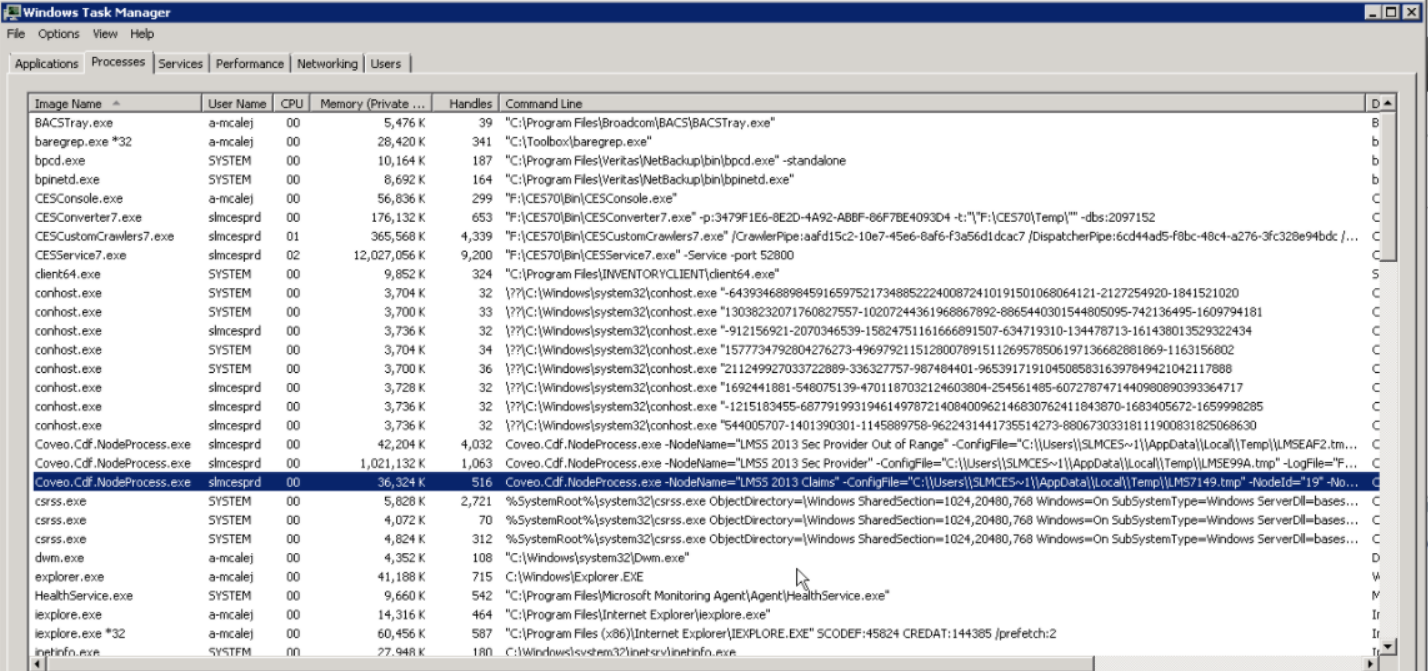The image size is (1428, 671).
Task: Open the Users tab
Action: pyautogui.click(x=386, y=64)
